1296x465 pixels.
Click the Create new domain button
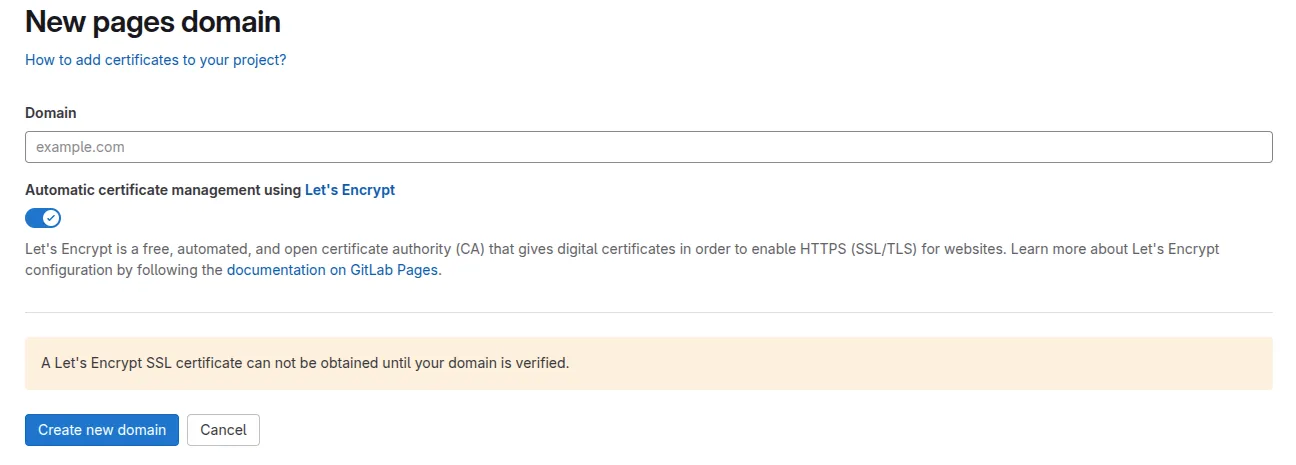point(102,430)
